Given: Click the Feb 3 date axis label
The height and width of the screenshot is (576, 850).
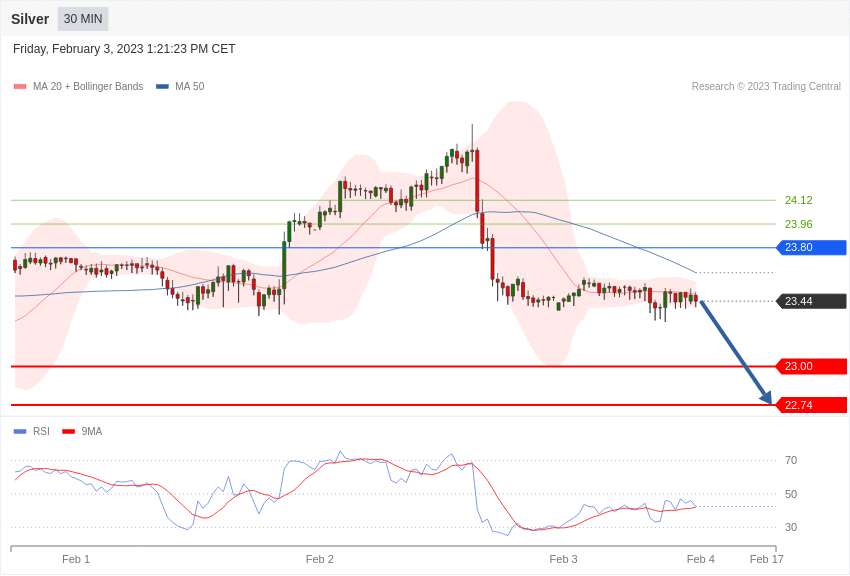Looking at the screenshot, I should coord(563,559).
